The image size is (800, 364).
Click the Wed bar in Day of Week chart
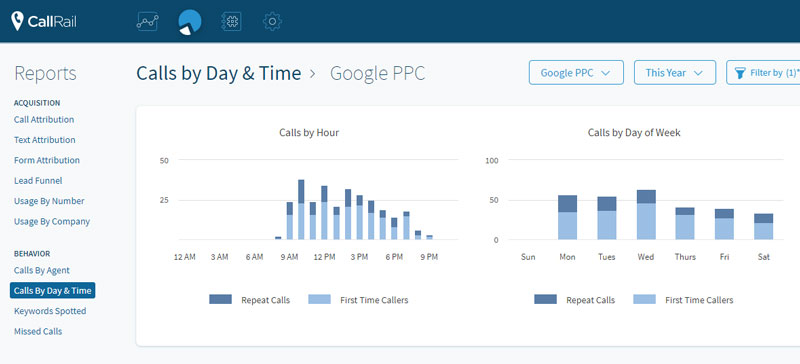(646, 214)
